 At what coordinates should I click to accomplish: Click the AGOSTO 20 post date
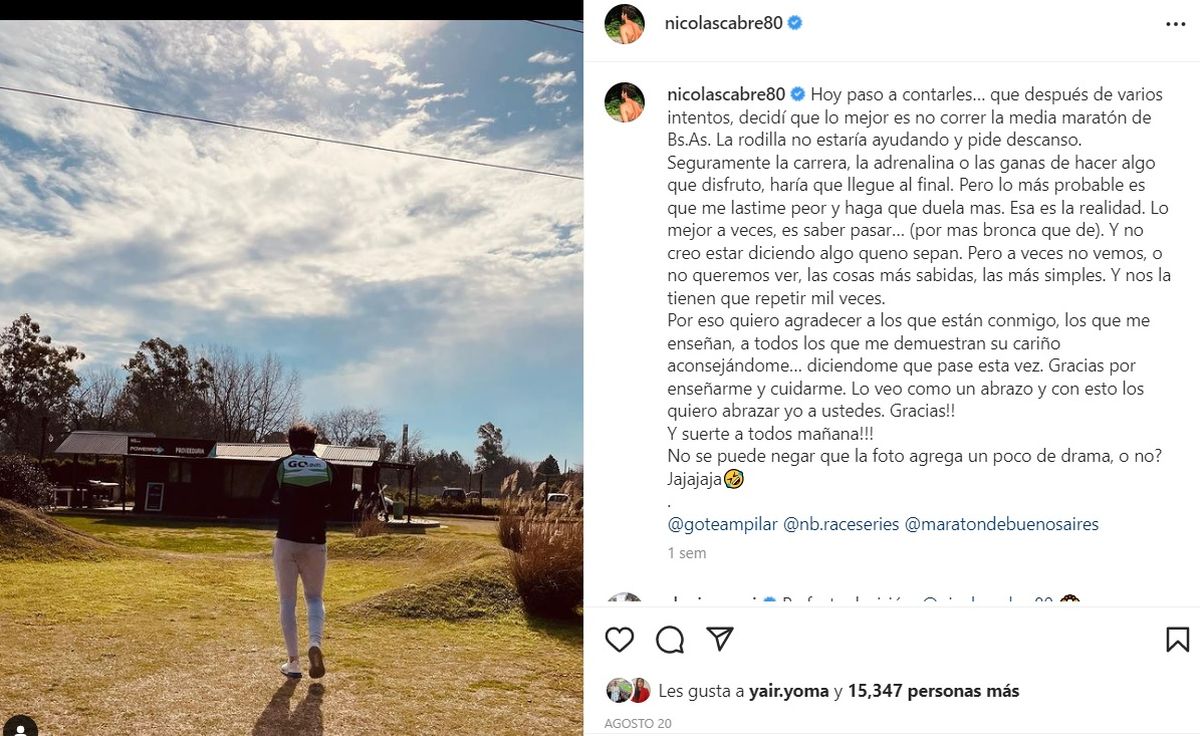636,722
